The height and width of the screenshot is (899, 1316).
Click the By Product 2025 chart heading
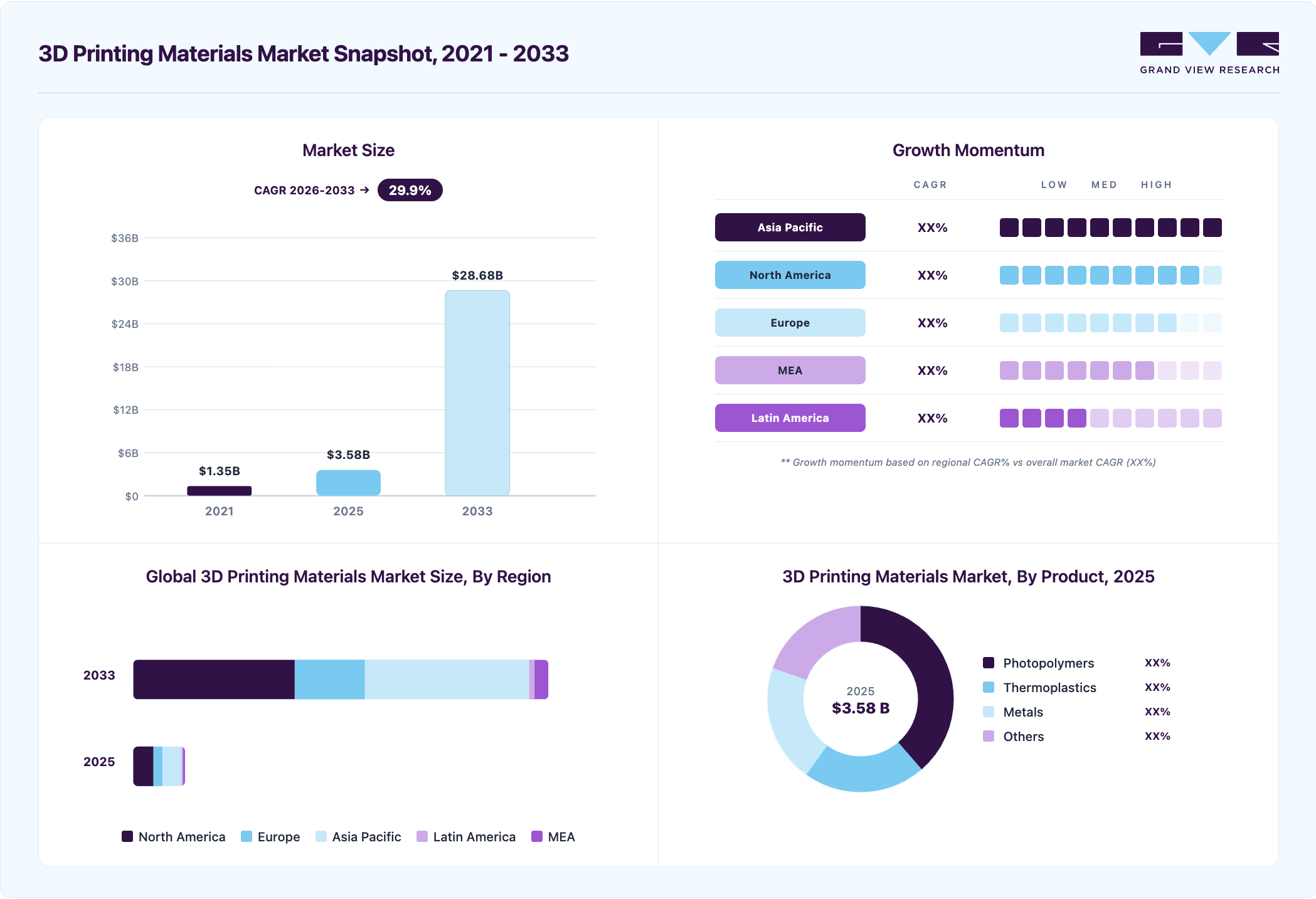[968, 577]
